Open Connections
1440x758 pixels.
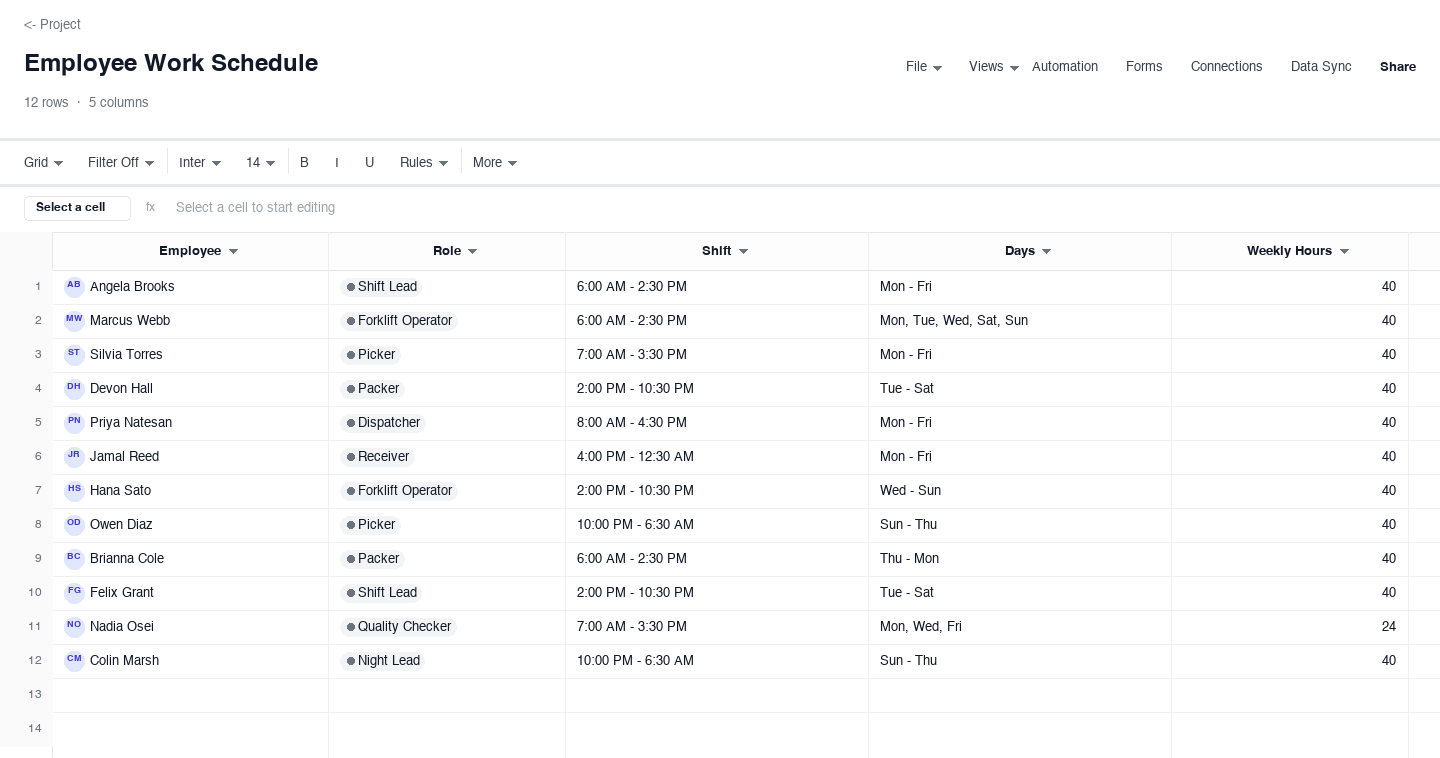1226,67
